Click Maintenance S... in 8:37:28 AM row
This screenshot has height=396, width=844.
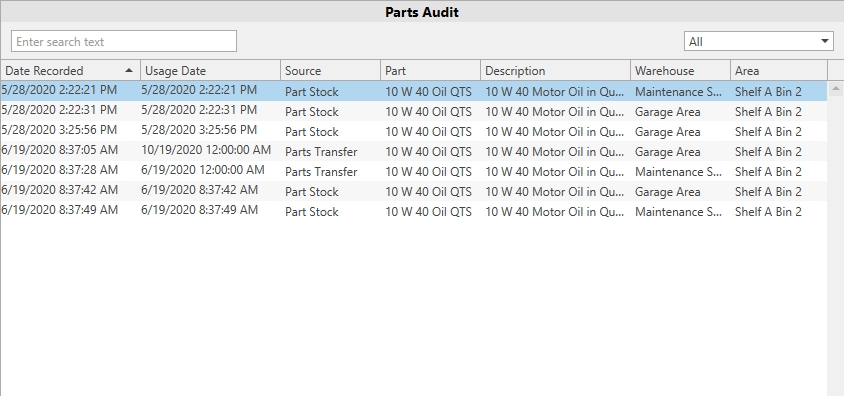[x=678, y=172]
